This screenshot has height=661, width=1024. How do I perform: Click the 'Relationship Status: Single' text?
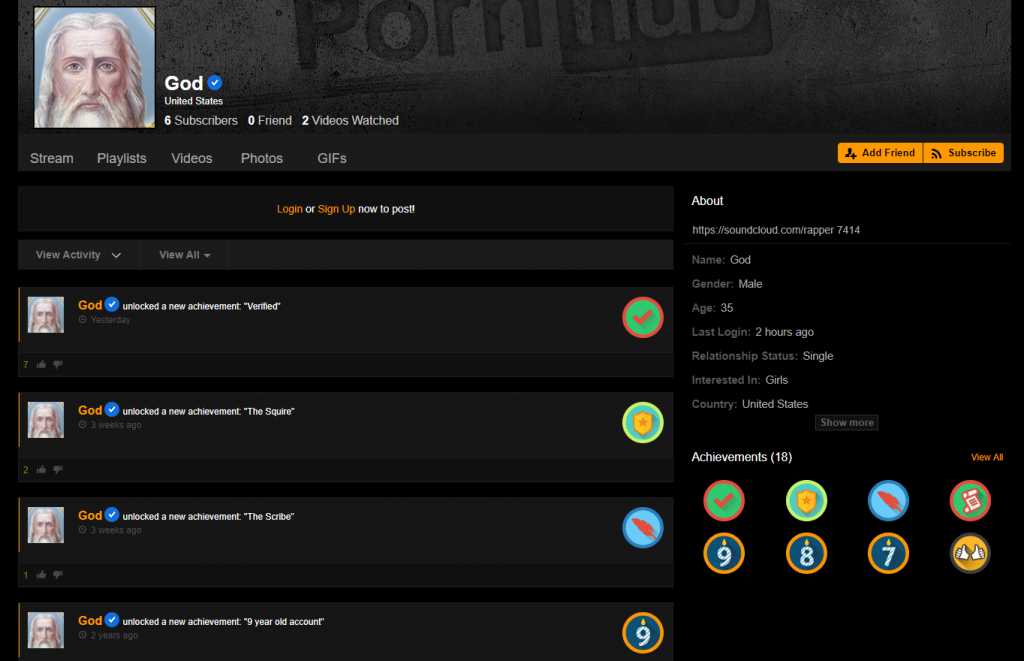coord(762,356)
